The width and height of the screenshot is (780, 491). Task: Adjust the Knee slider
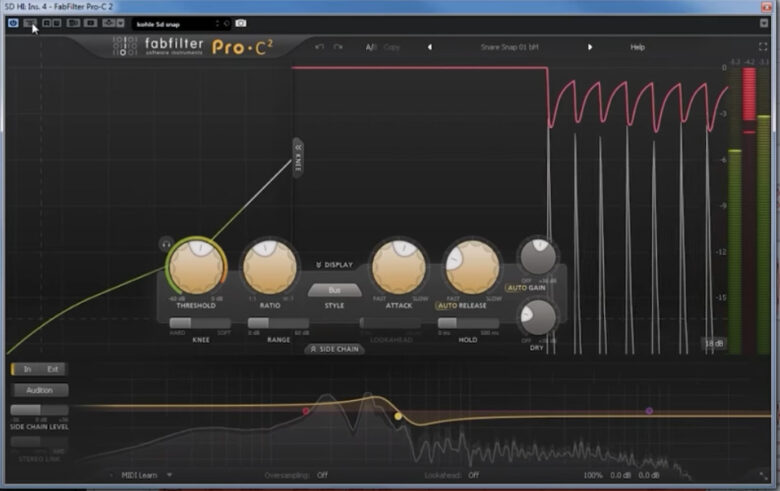(200, 323)
